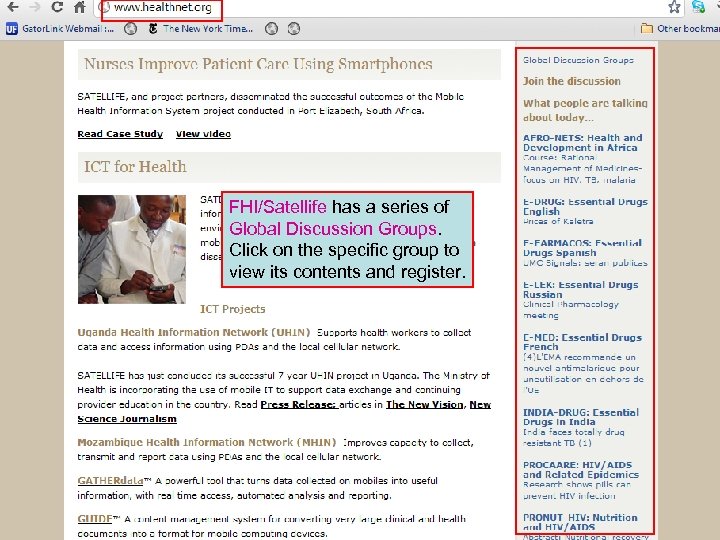Image resolution: width=720 pixels, height=540 pixels.
Task: Click the Skype extension icon
Action: click(x=698, y=6)
